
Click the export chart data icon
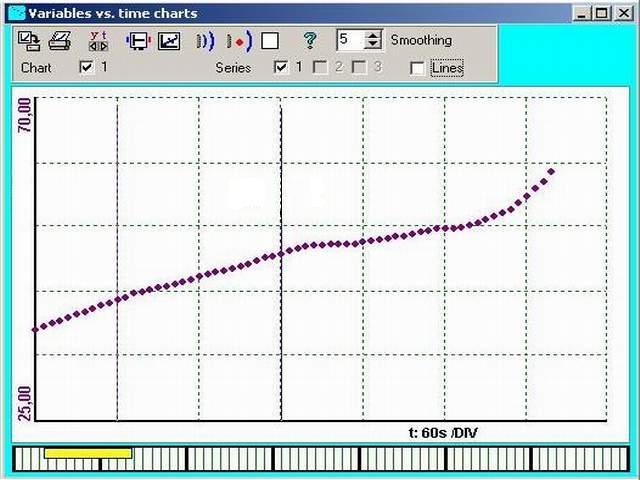coord(29,41)
